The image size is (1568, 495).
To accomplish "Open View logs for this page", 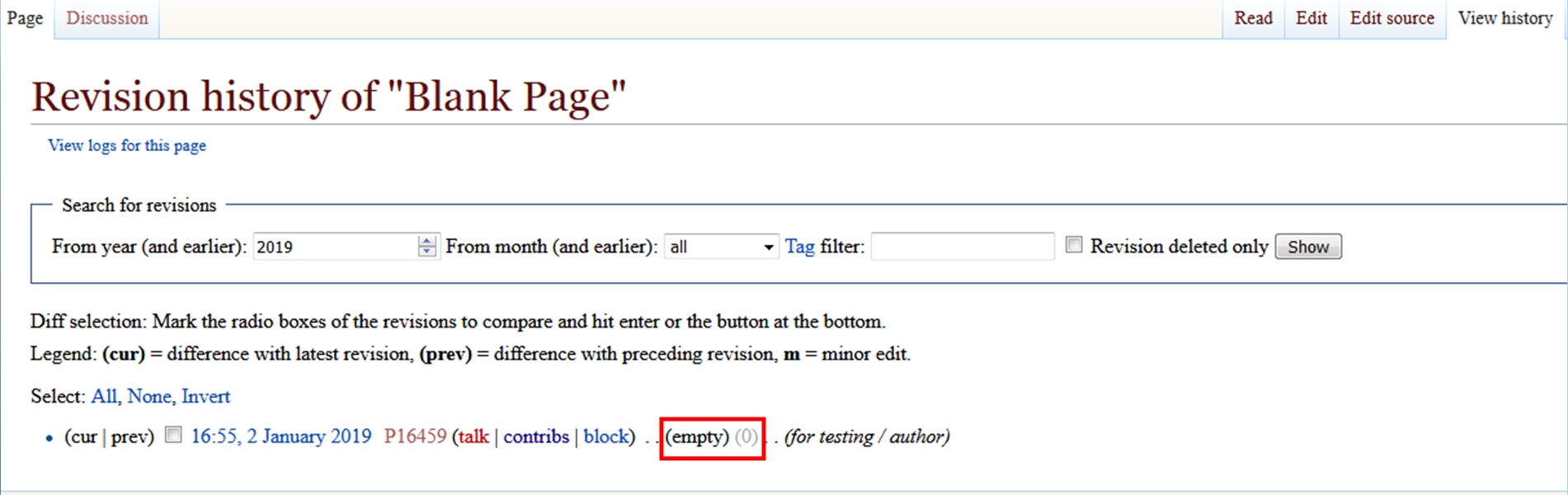I will coord(127,146).
